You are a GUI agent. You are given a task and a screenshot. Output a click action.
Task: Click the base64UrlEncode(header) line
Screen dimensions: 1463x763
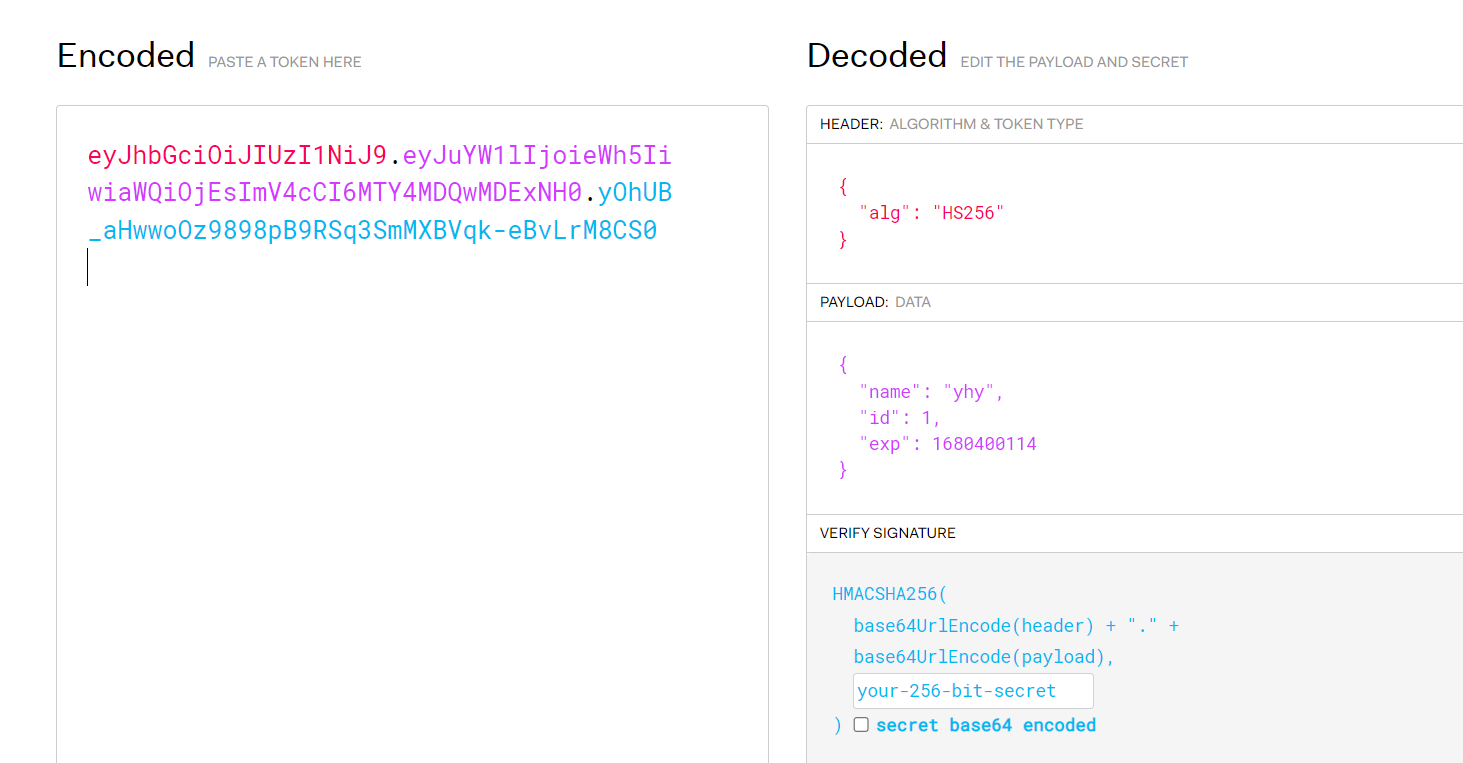point(1016,626)
